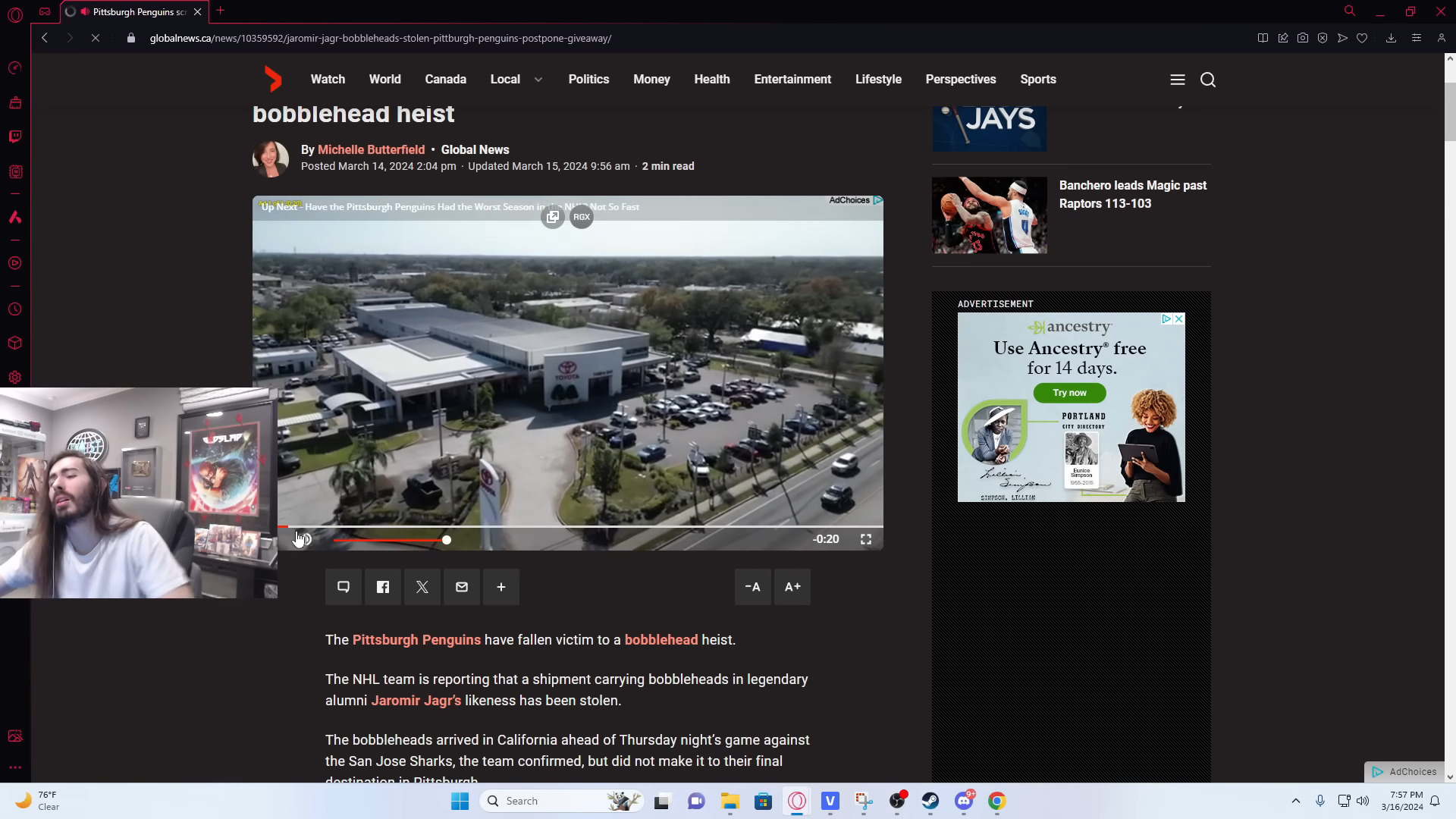The image size is (1456, 819).
Task: Take a snapshot with camera icon
Action: pyautogui.click(x=1303, y=38)
